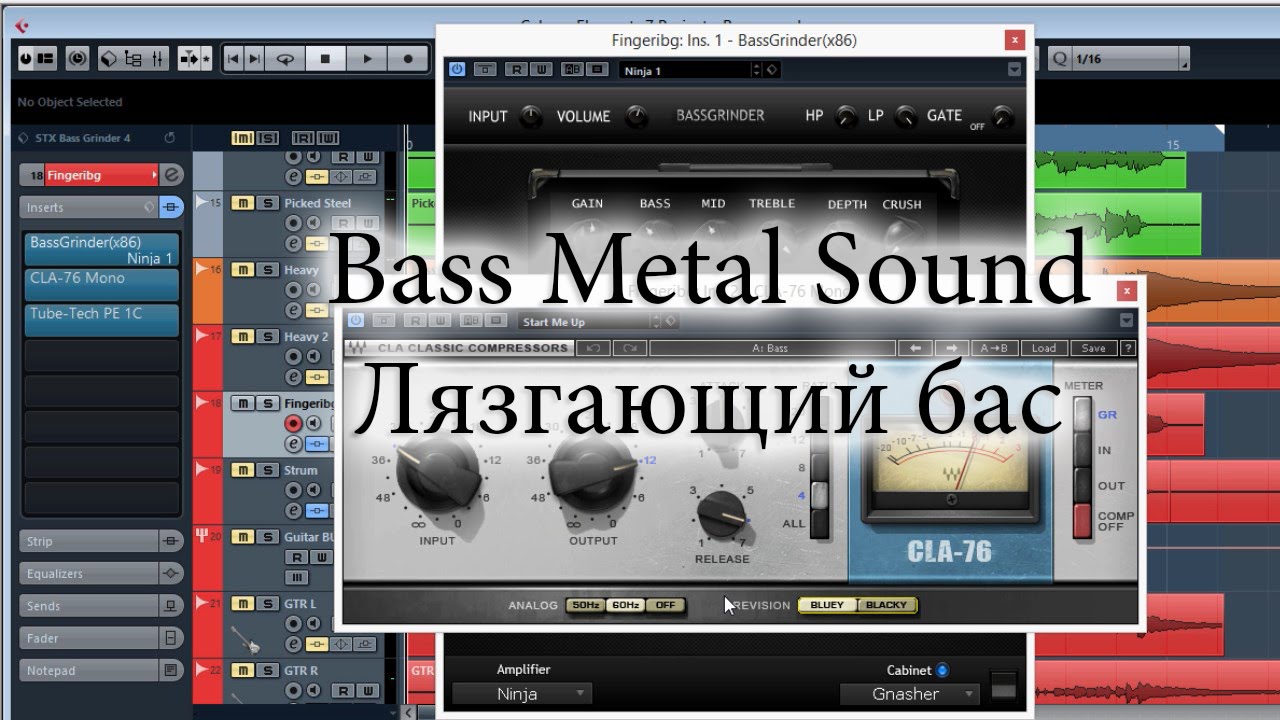
Task: Expand the Sends inspector section
Action: point(88,606)
